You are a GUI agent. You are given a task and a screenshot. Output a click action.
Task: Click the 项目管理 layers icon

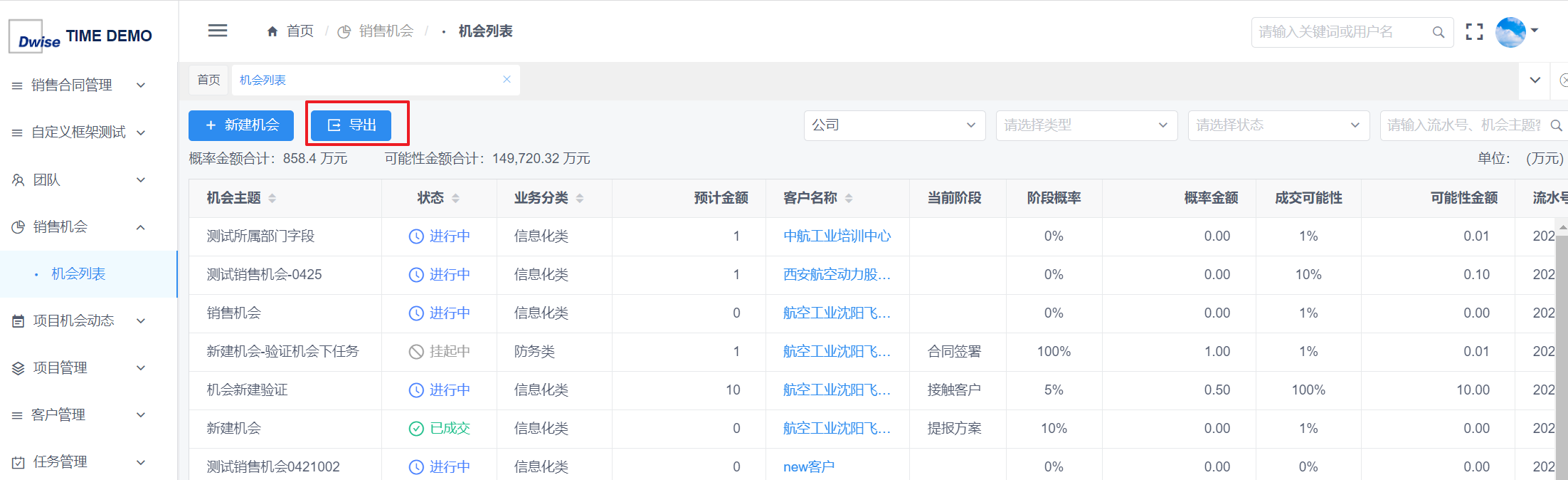pyautogui.click(x=18, y=368)
